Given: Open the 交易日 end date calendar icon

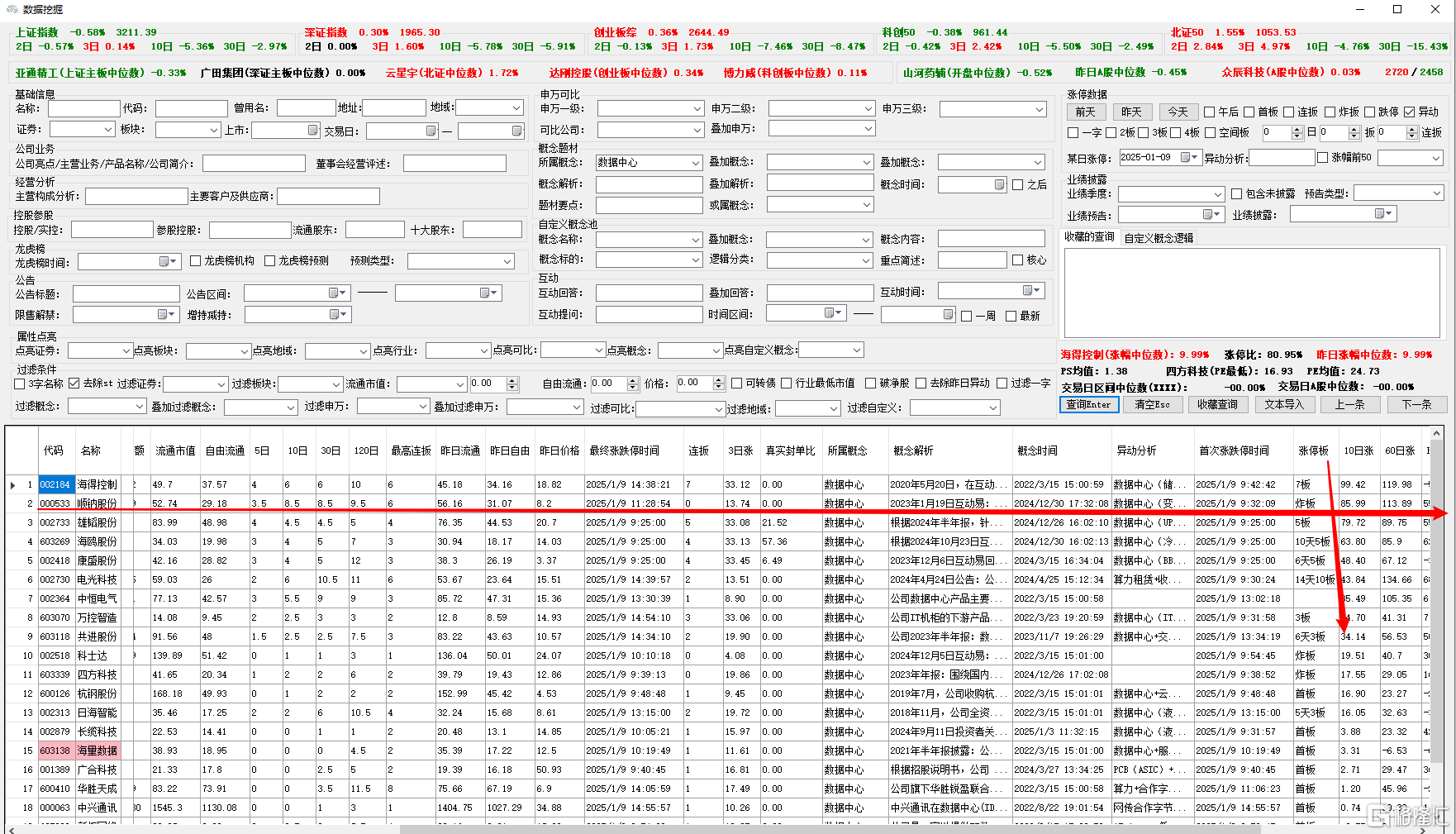Looking at the screenshot, I should (516, 131).
